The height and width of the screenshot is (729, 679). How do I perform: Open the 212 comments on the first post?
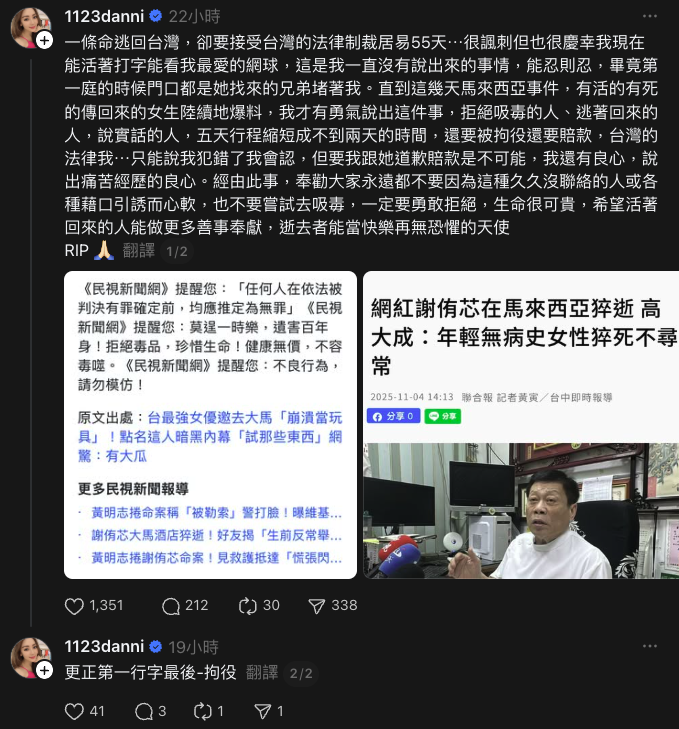click(185, 606)
